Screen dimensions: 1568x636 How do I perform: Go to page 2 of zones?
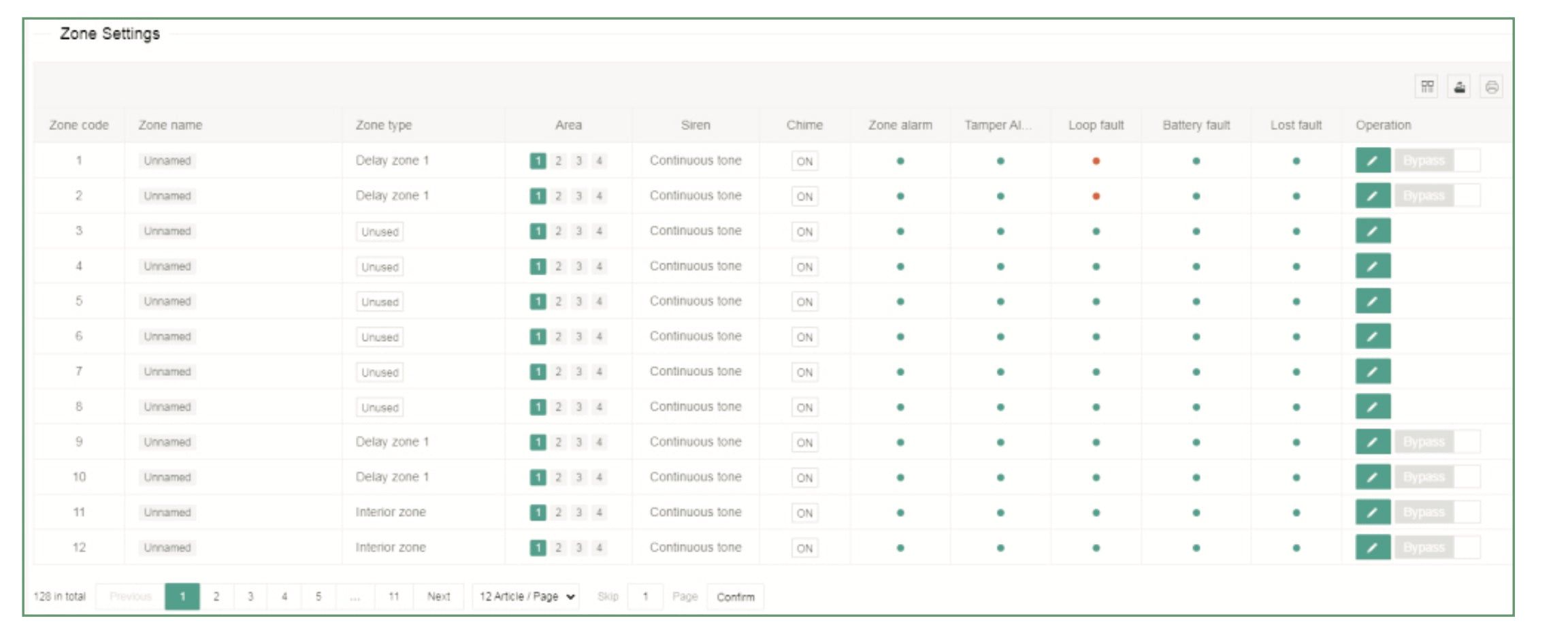pyautogui.click(x=216, y=597)
